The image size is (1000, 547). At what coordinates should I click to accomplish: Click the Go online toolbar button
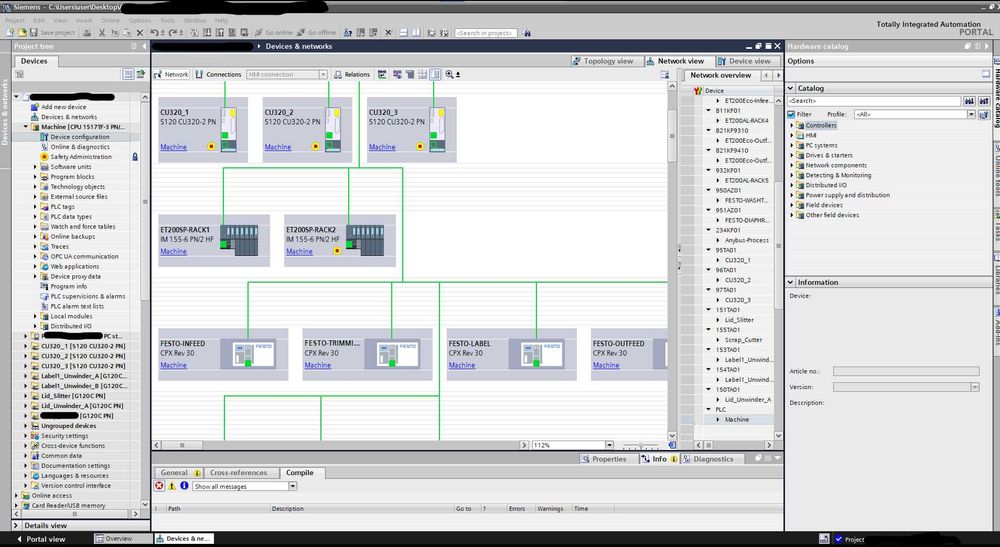pyautogui.click(x=274, y=33)
